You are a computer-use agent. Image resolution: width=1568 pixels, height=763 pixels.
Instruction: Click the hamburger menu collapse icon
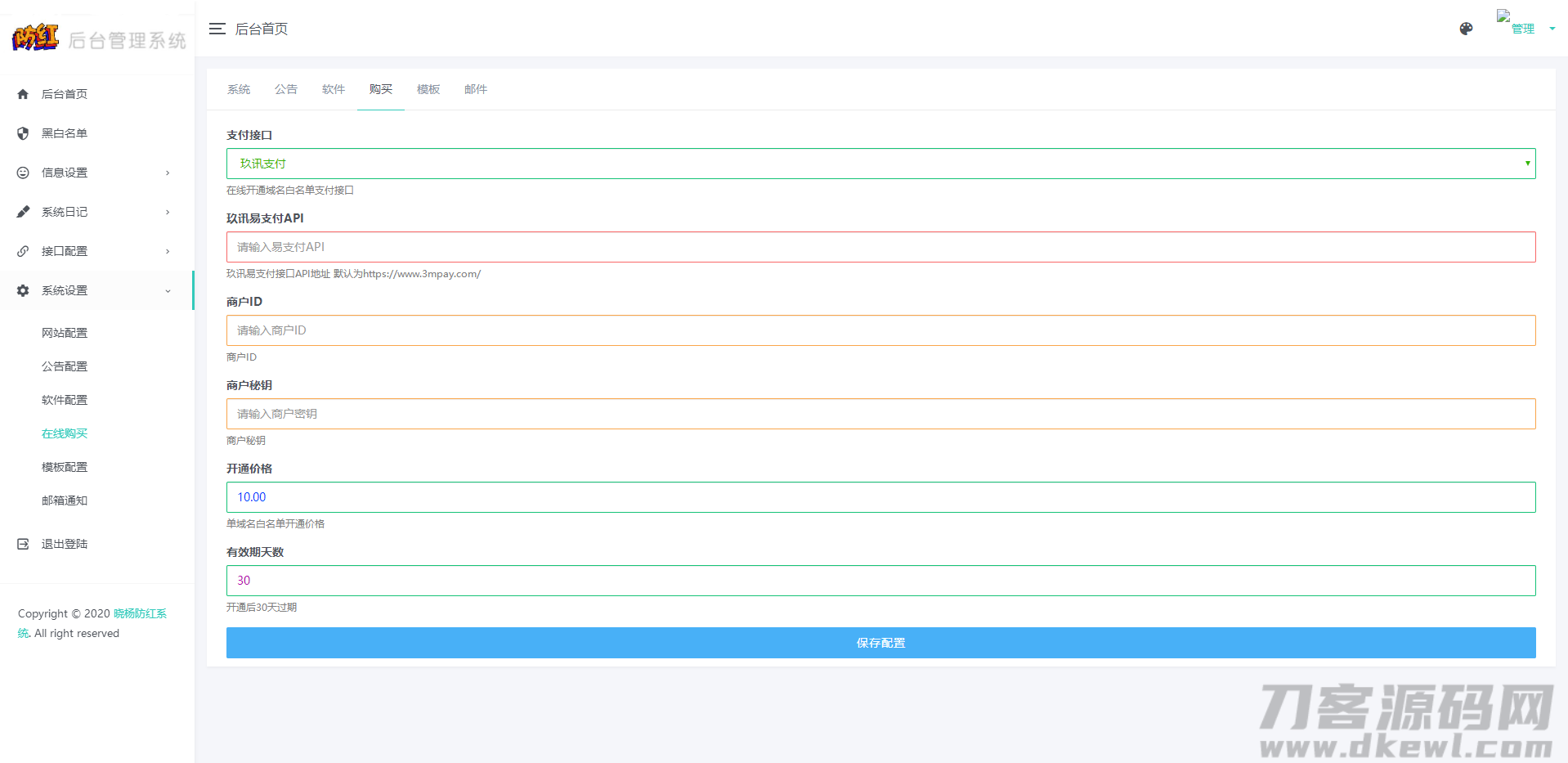pos(217,29)
